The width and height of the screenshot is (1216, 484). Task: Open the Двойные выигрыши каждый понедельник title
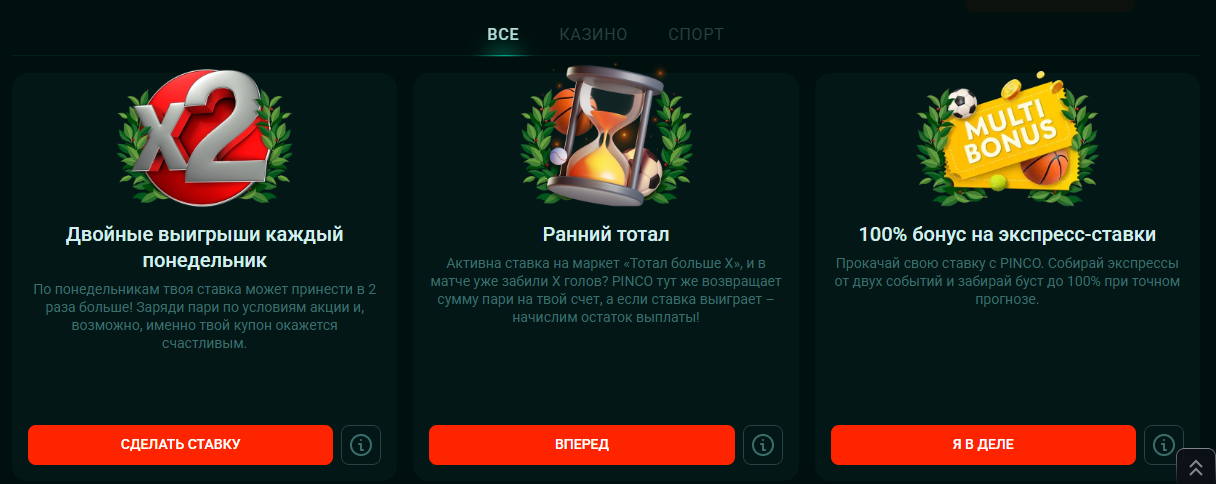pos(205,248)
